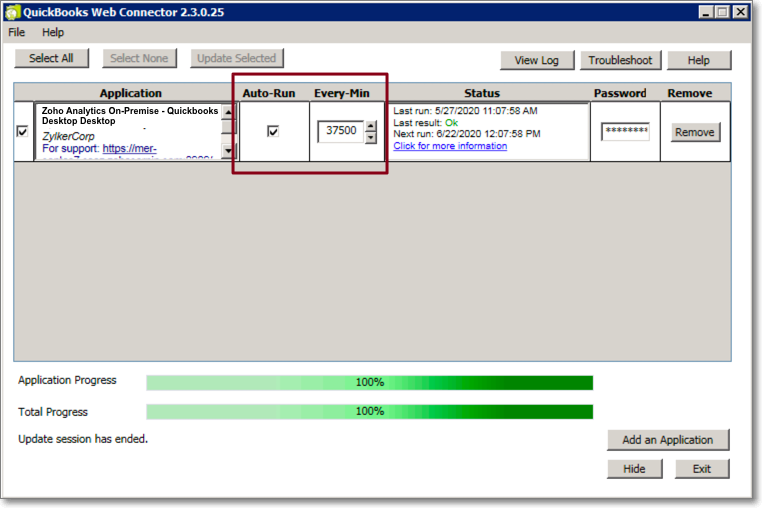
Task: Click the ZylkerCorp company name
Action: (68, 136)
